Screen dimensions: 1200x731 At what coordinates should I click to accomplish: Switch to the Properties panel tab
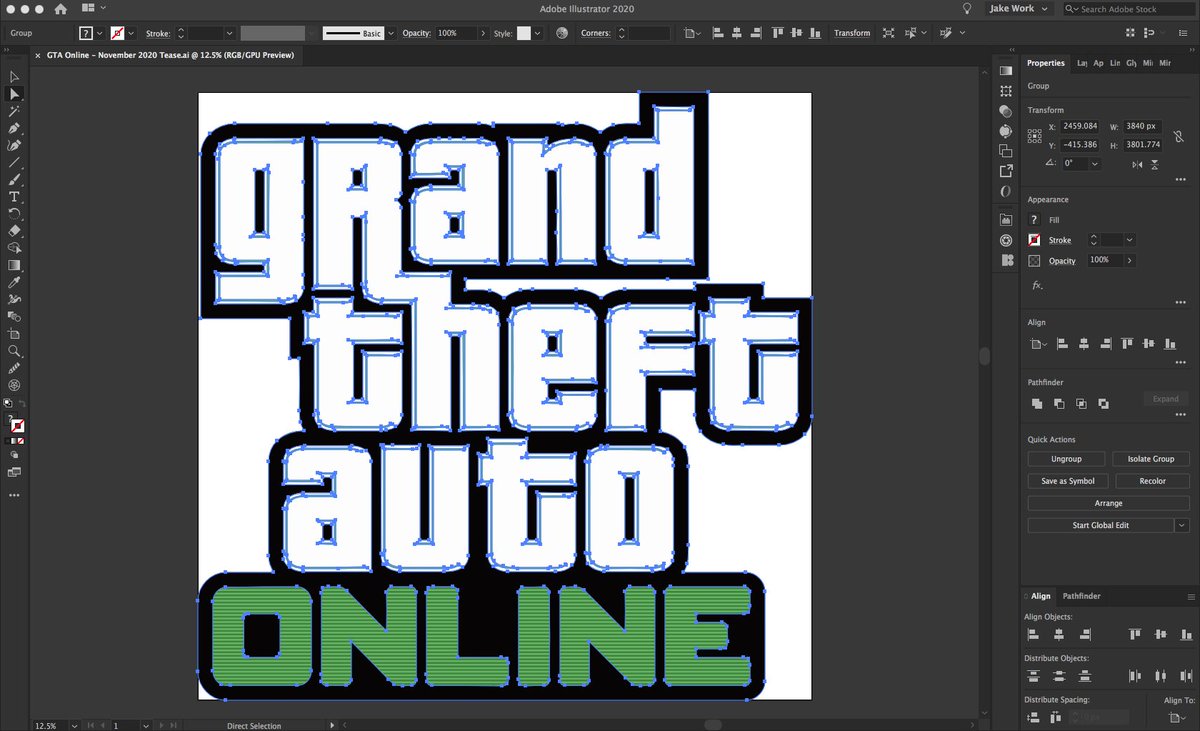tap(1046, 63)
